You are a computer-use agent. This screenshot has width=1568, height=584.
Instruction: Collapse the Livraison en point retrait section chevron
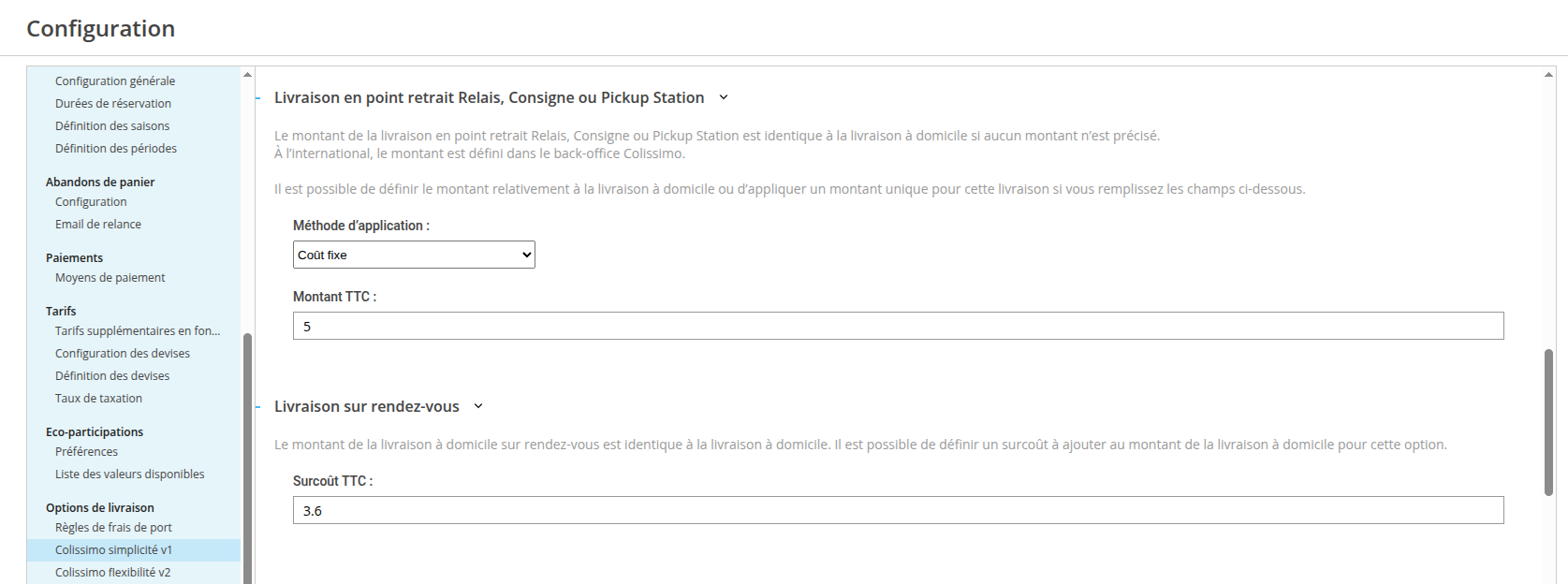(723, 97)
